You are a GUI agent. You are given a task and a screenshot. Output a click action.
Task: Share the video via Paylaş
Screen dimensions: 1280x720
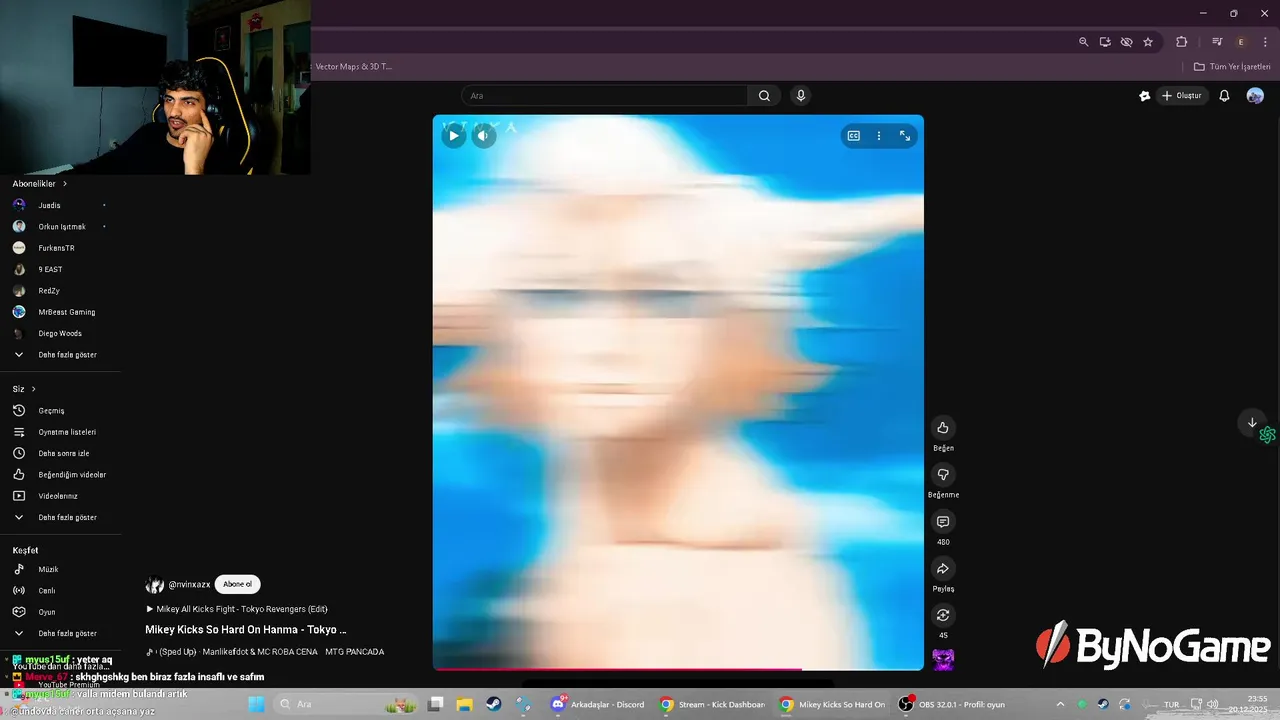point(943,569)
